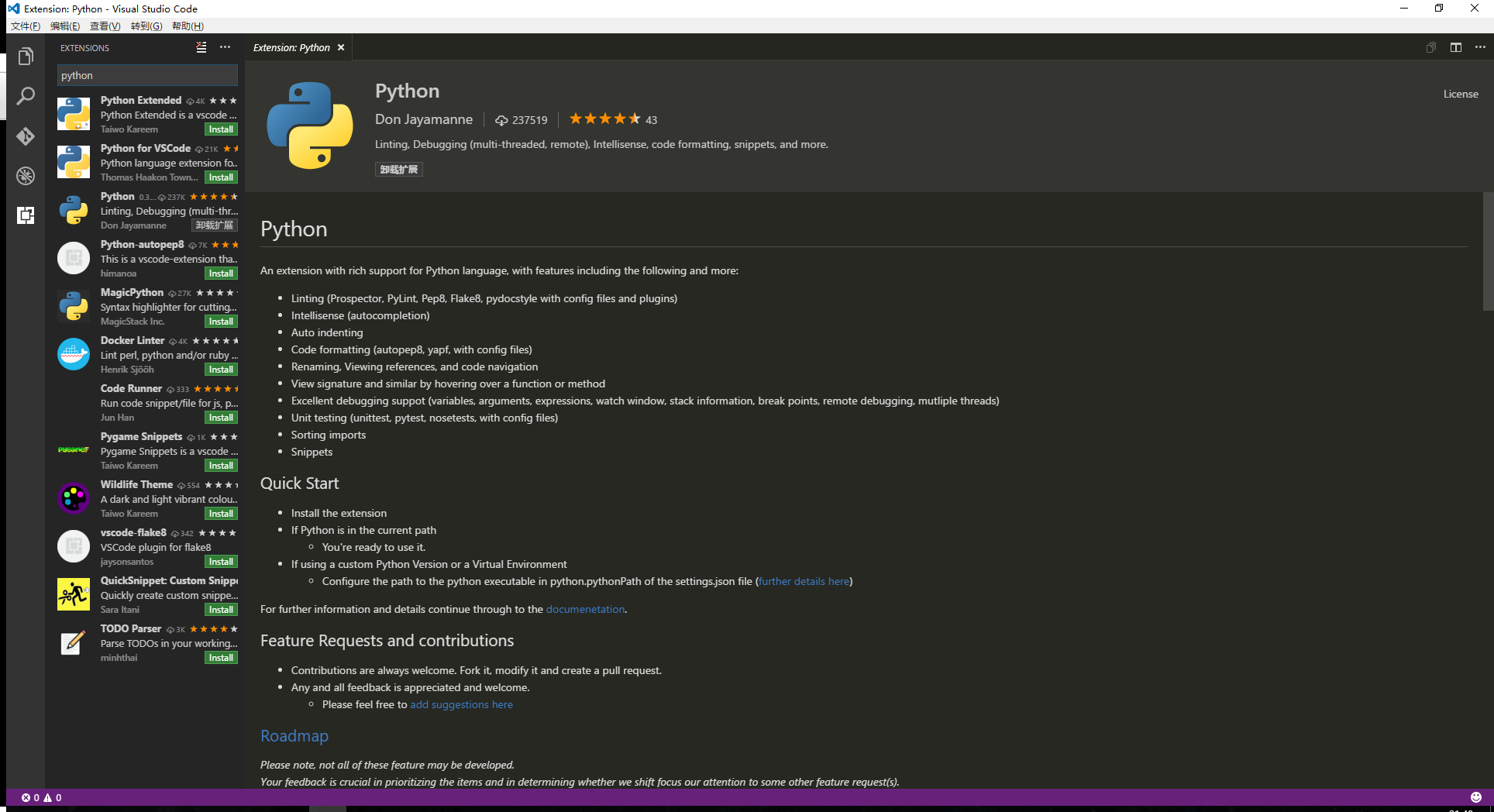Open the Source Control view
The height and width of the screenshot is (812, 1494).
(x=26, y=136)
